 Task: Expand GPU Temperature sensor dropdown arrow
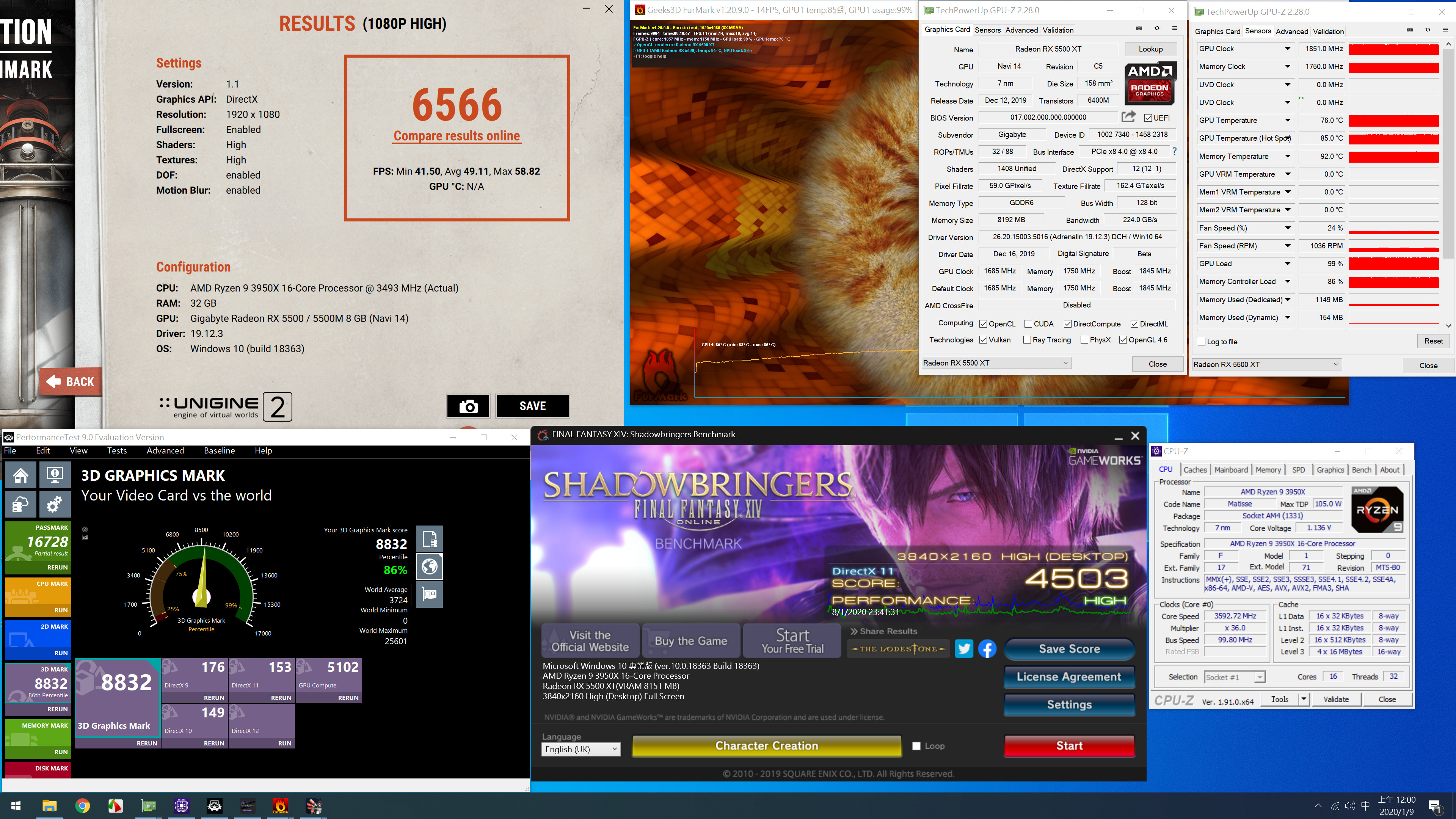coord(1288,121)
